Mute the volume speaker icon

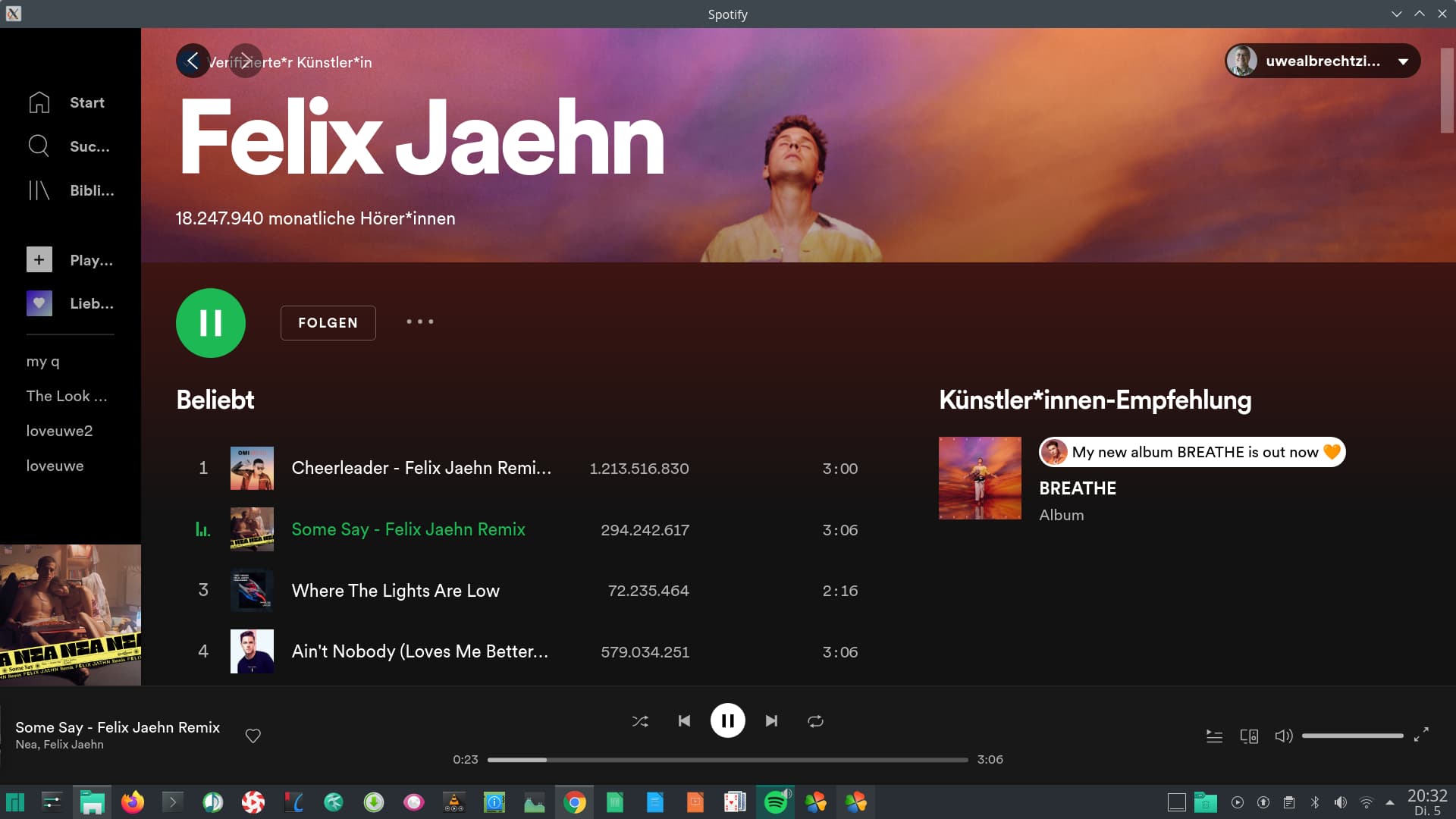1283,736
